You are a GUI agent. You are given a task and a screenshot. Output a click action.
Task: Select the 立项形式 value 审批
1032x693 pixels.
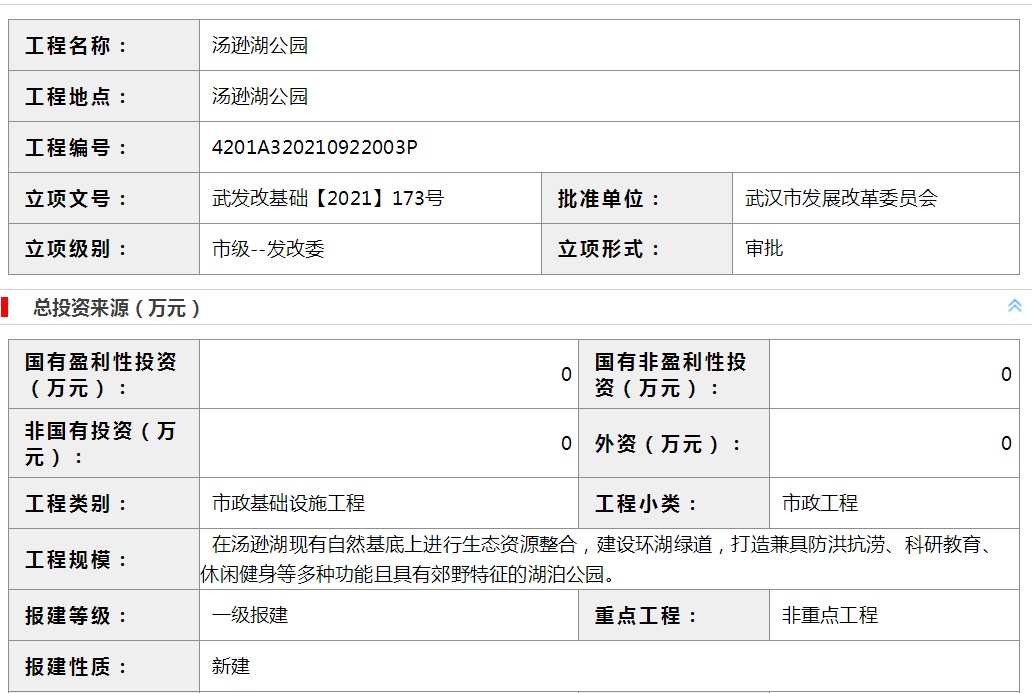[x=764, y=249]
